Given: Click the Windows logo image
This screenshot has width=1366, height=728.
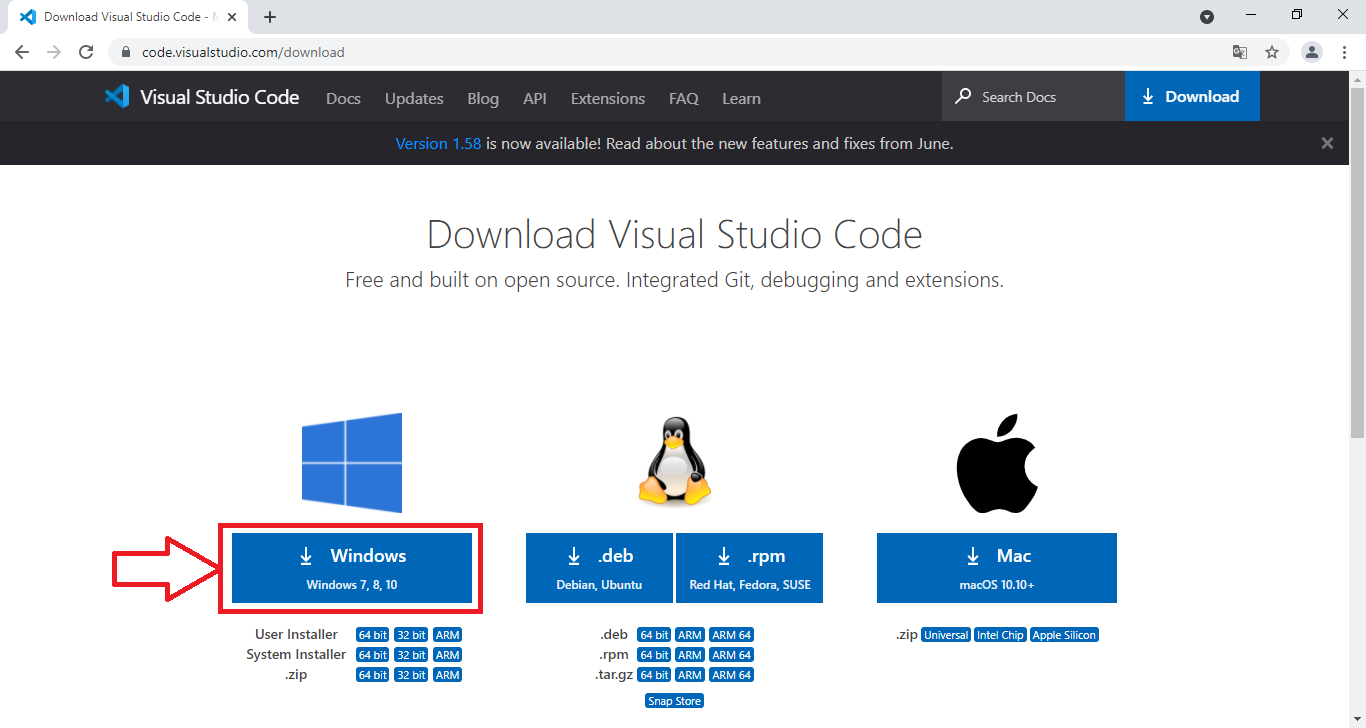Looking at the screenshot, I should click(x=352, y=462).
